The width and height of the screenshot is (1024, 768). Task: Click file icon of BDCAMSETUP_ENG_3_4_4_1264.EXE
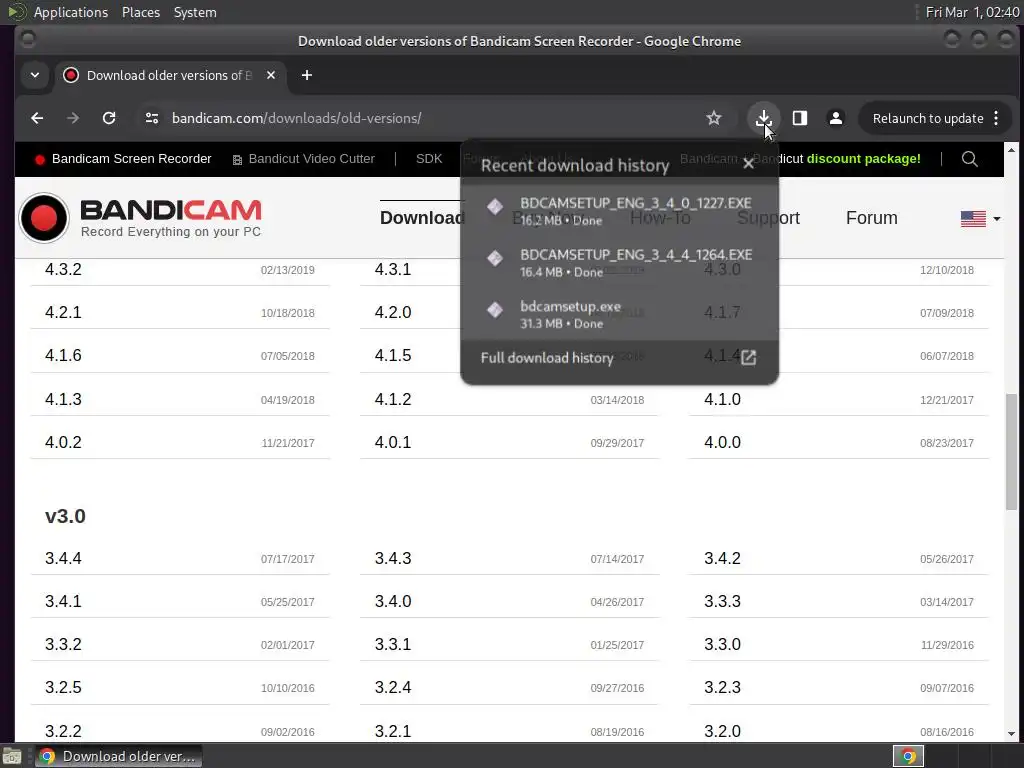click(x=495, y=258)
